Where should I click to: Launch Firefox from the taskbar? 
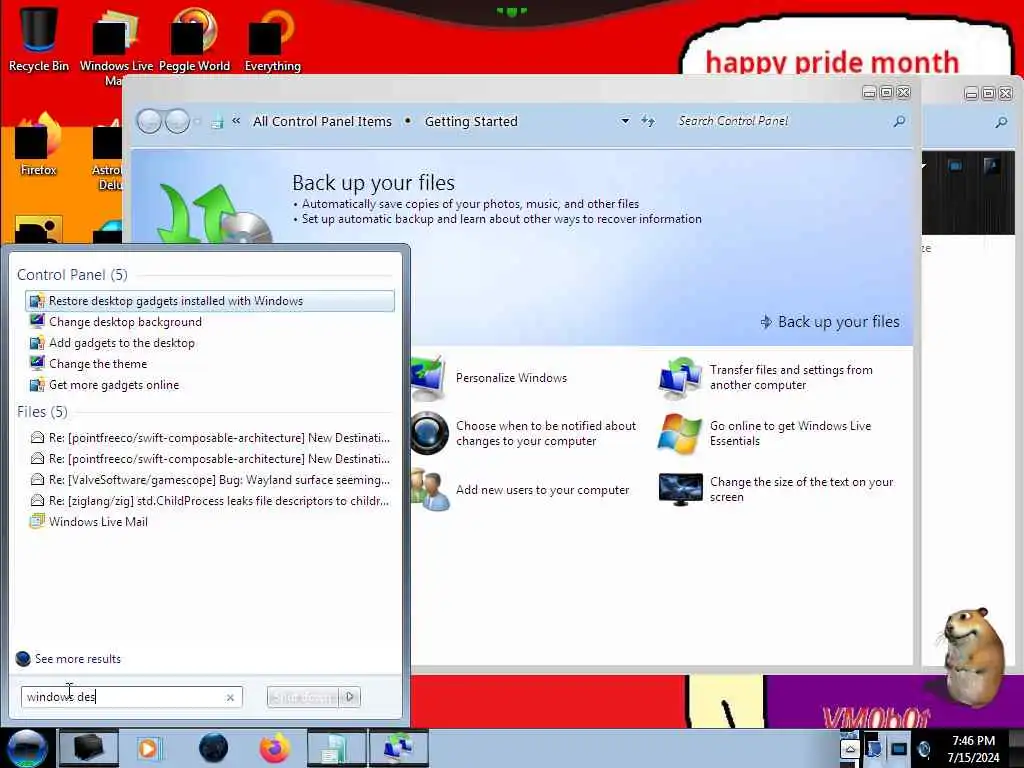[275, 748]
